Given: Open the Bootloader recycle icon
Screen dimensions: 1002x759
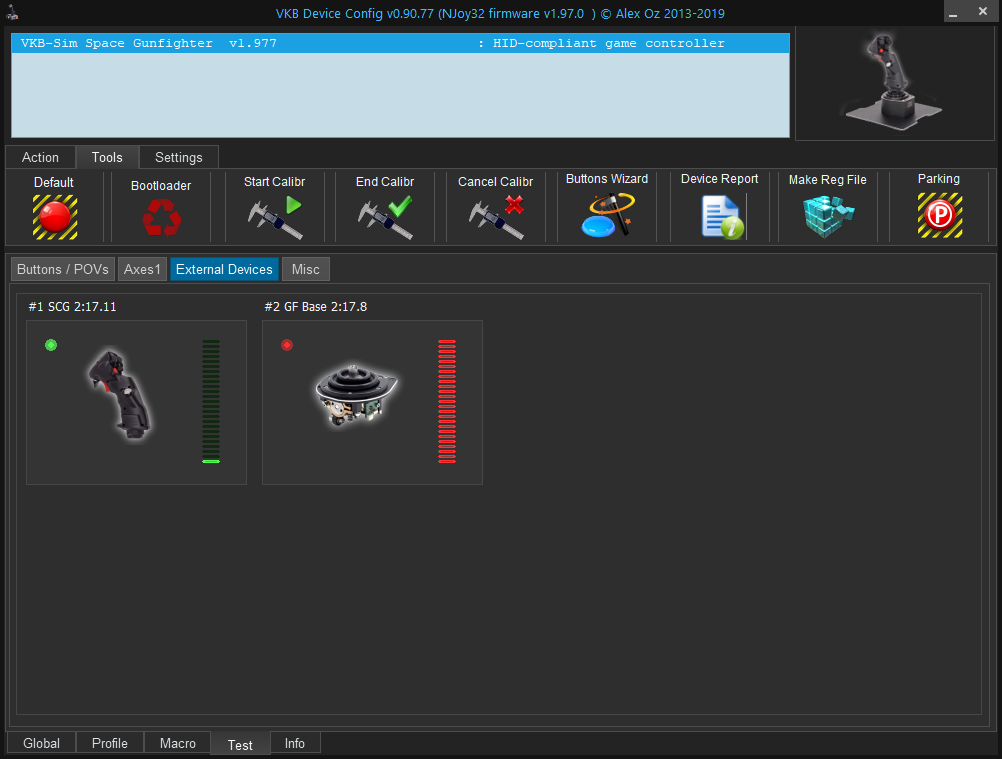Looking at the screenshot, I should tap(162, 217).
